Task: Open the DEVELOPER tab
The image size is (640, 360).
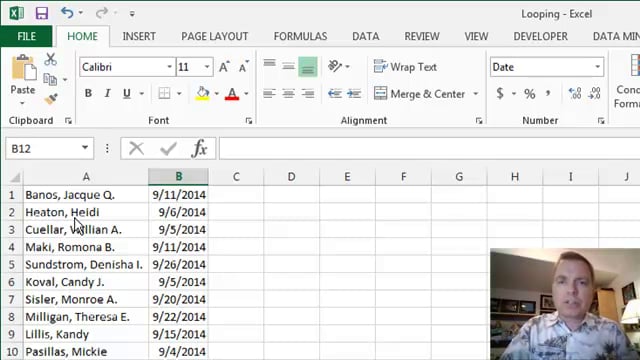Action: (540, 36)
